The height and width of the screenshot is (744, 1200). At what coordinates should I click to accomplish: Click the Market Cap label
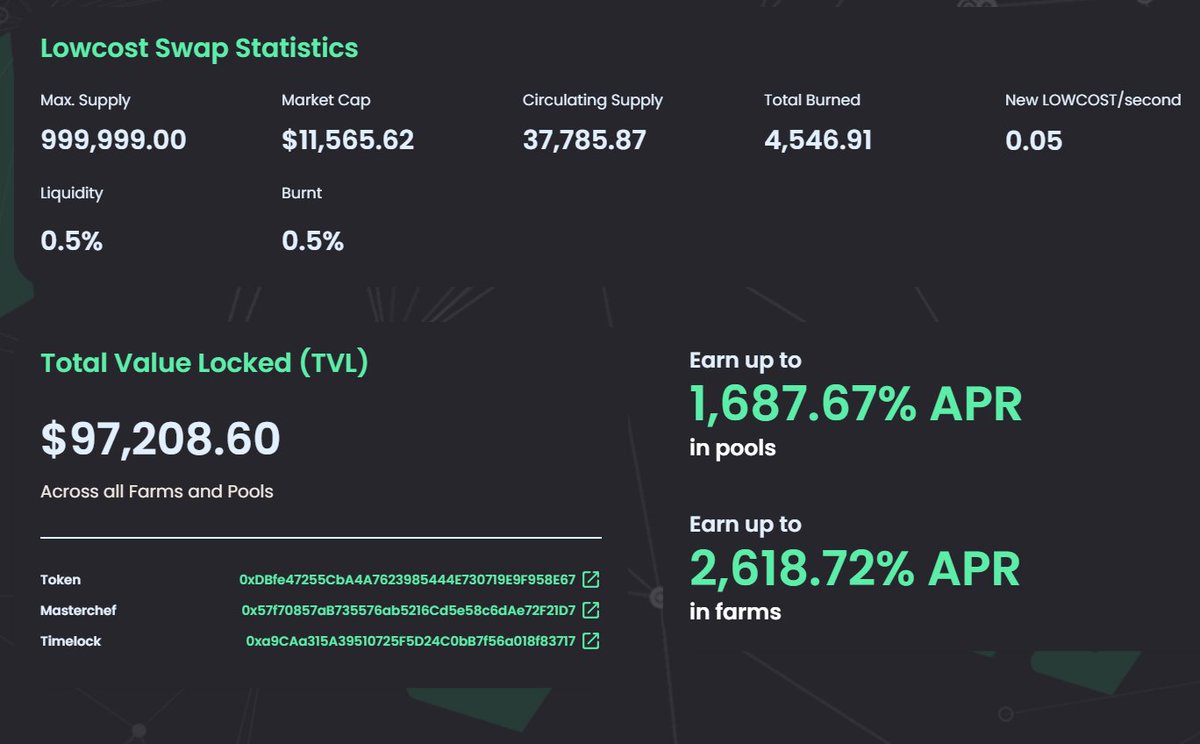point(326,100)
